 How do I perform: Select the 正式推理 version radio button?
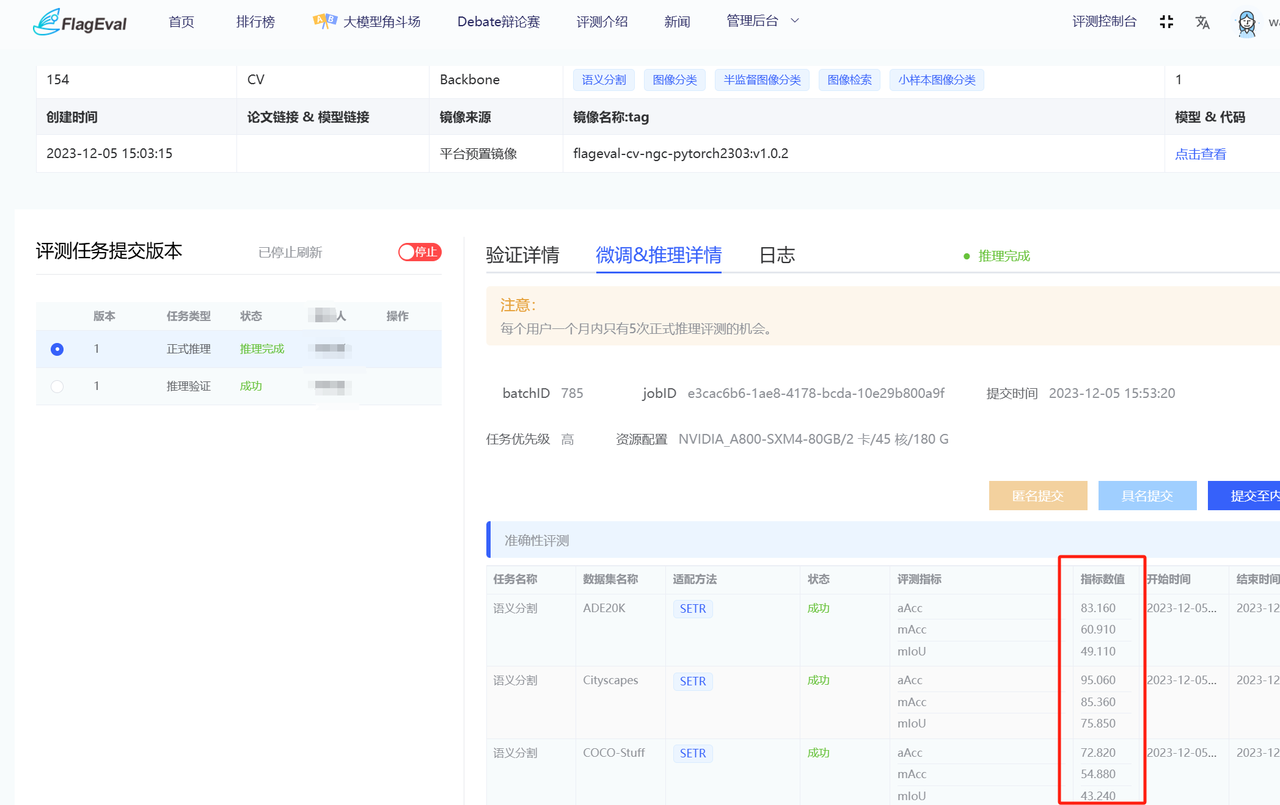pyautogui.click(x=57, y=349)
